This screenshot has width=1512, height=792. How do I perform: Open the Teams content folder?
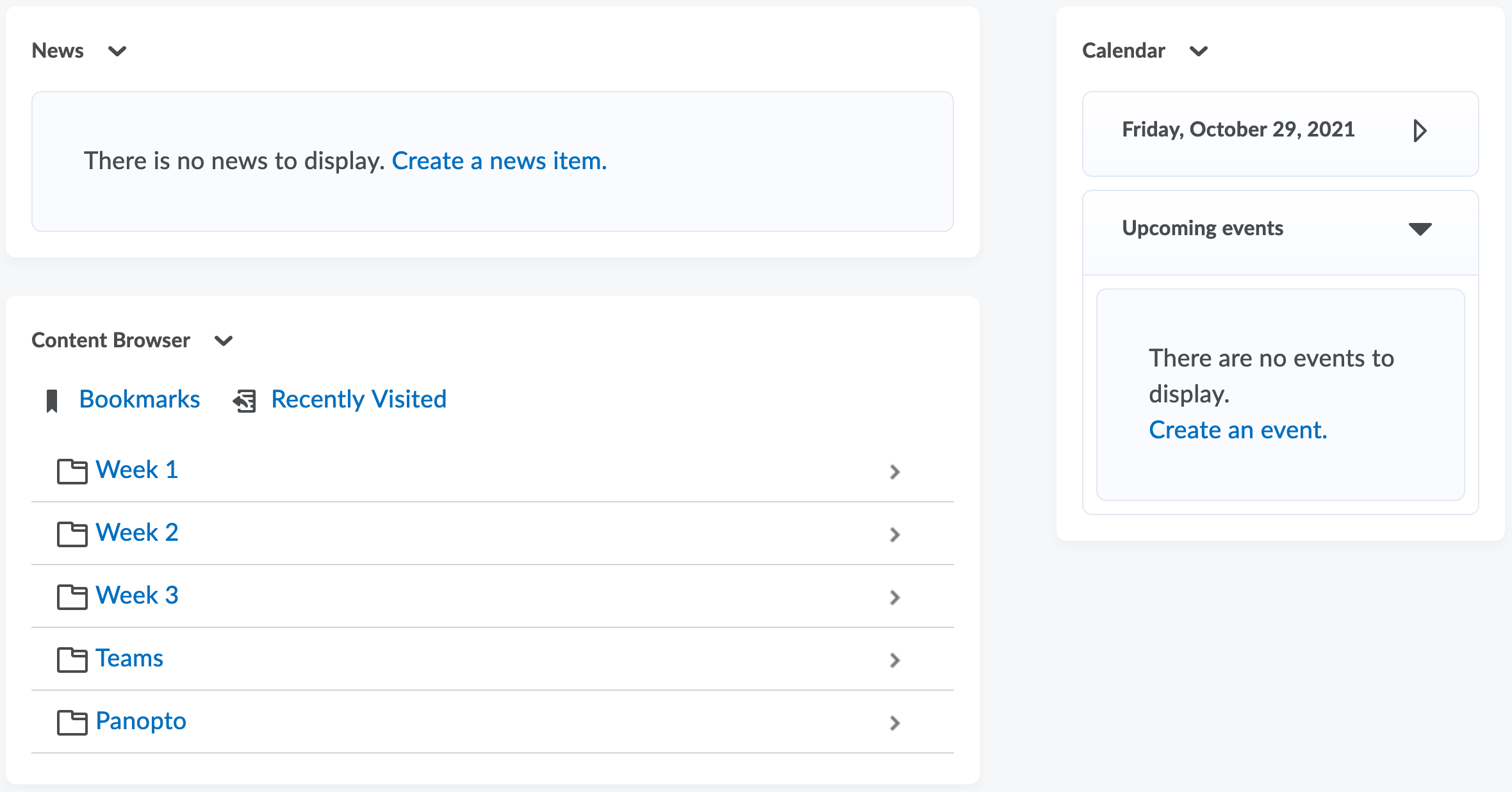click(x=129, y=658)
